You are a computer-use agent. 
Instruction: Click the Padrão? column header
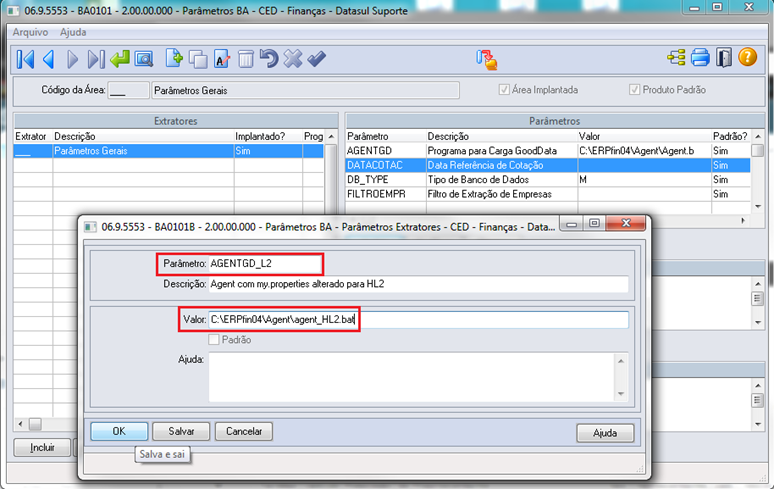click(731, 136)
